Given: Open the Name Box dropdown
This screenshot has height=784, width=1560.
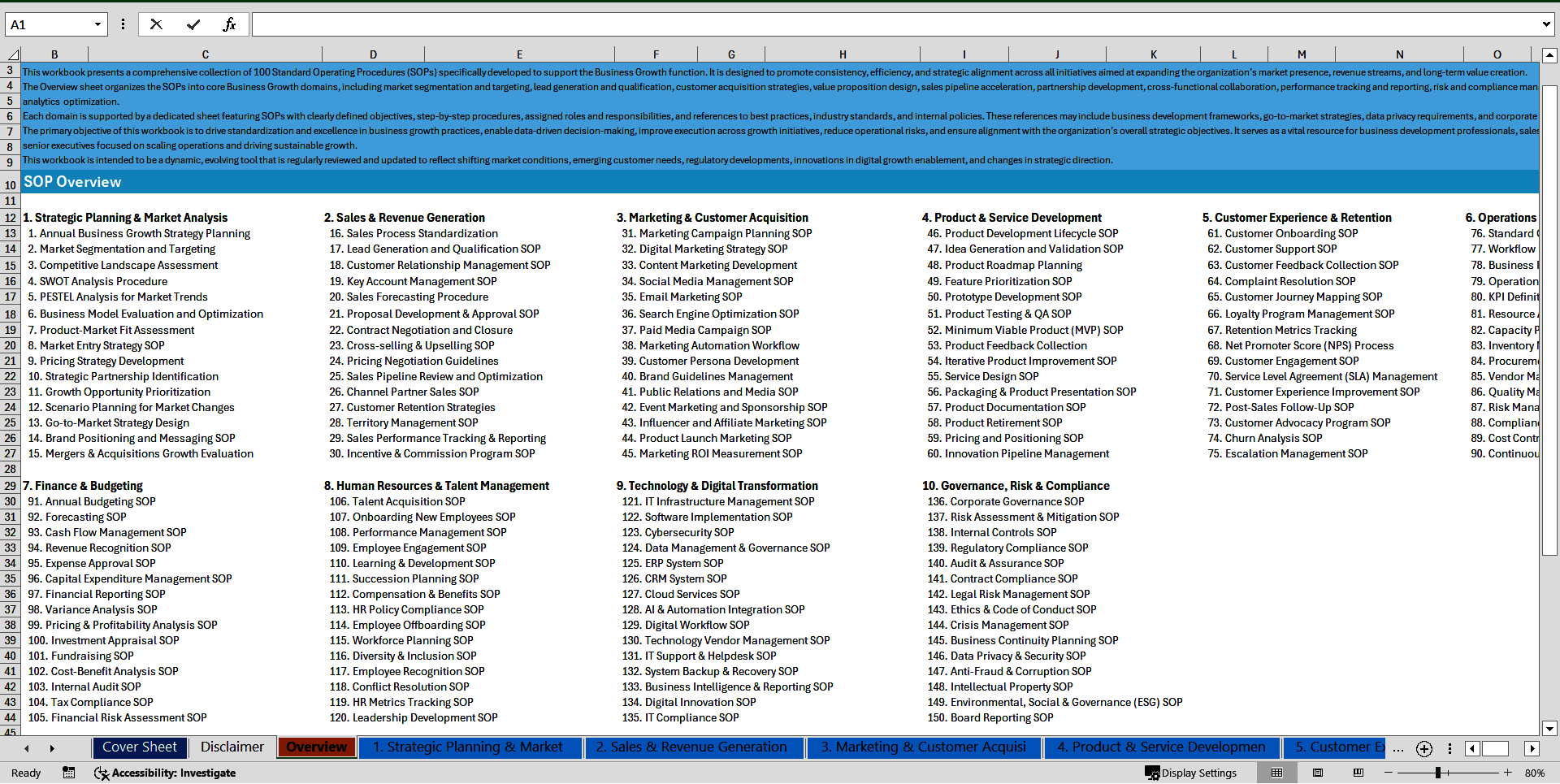Looking at the screenshot, I should [97, 24].
